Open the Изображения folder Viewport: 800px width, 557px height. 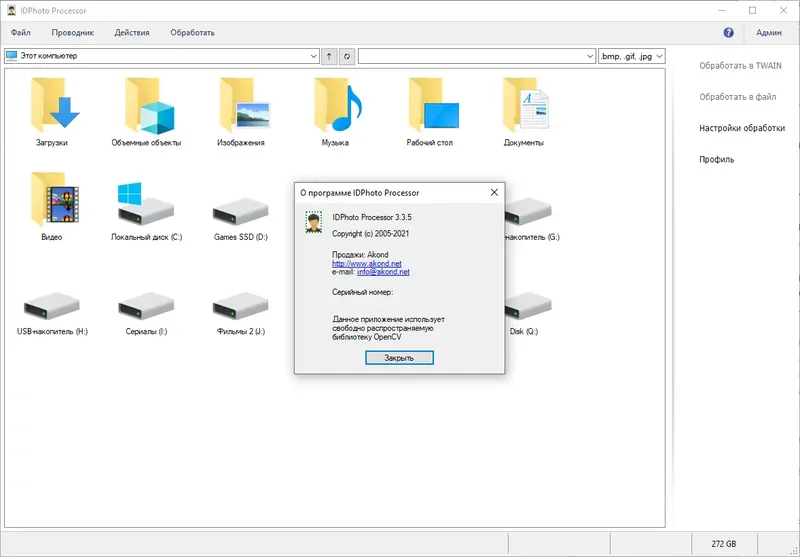(241, 112)
